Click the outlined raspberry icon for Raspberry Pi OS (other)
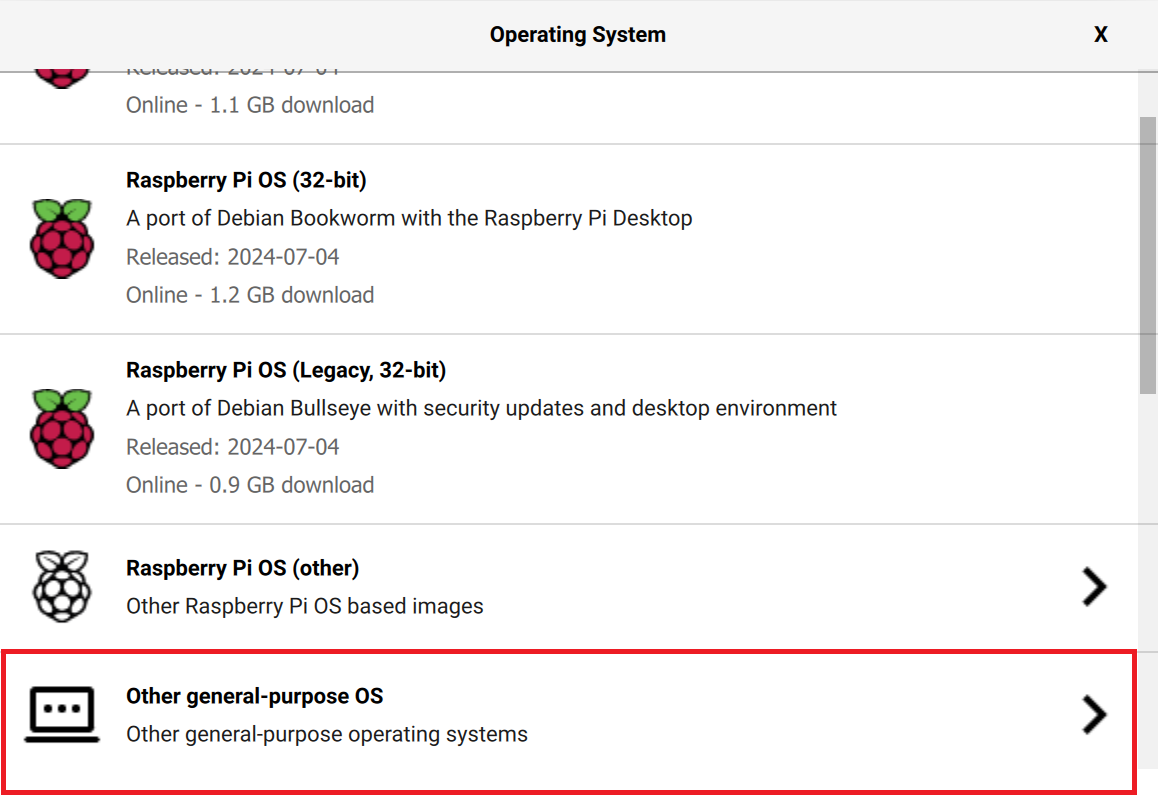 62,587
